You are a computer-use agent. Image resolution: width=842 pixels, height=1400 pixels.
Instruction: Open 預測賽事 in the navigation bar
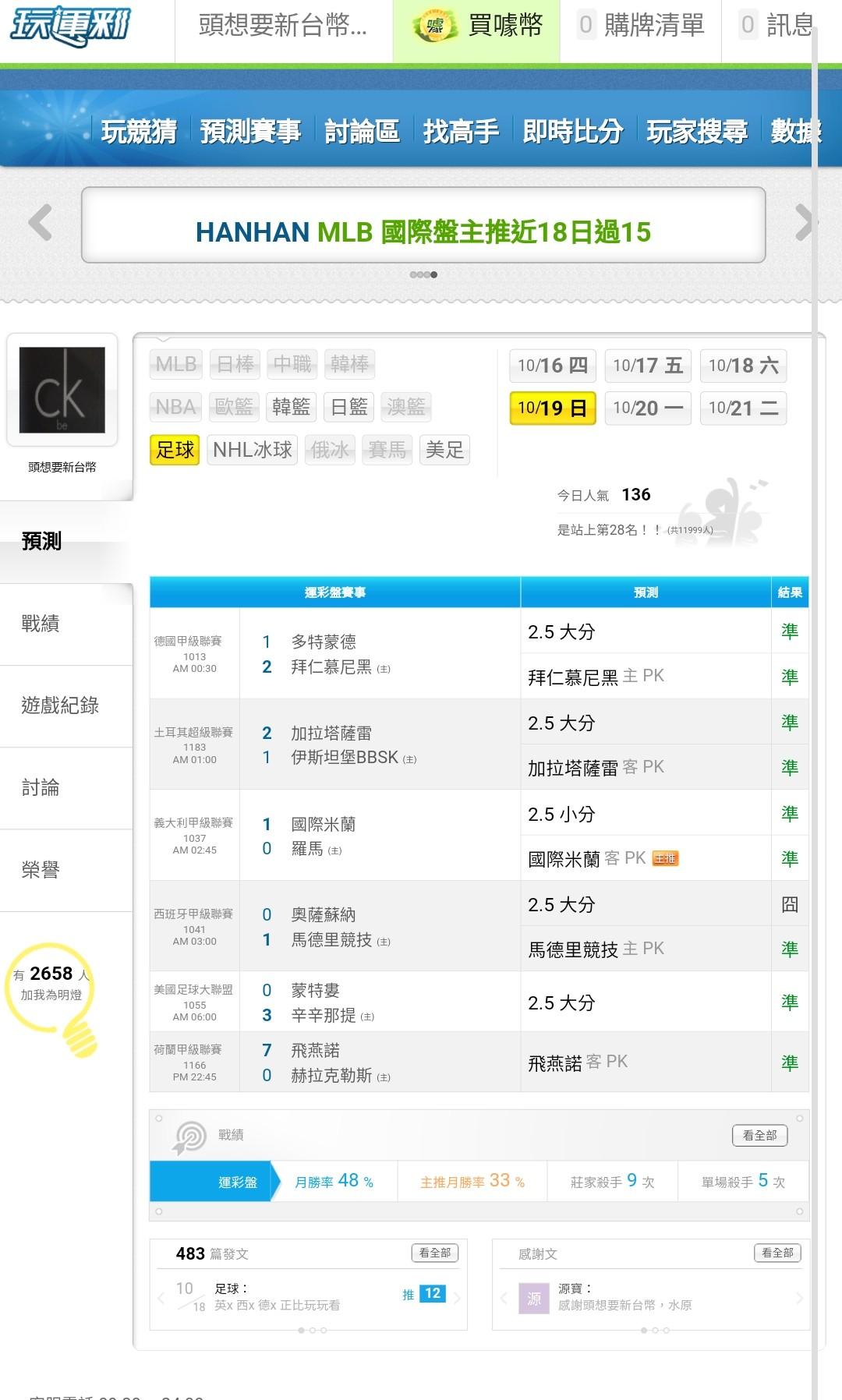pos(250,131)
